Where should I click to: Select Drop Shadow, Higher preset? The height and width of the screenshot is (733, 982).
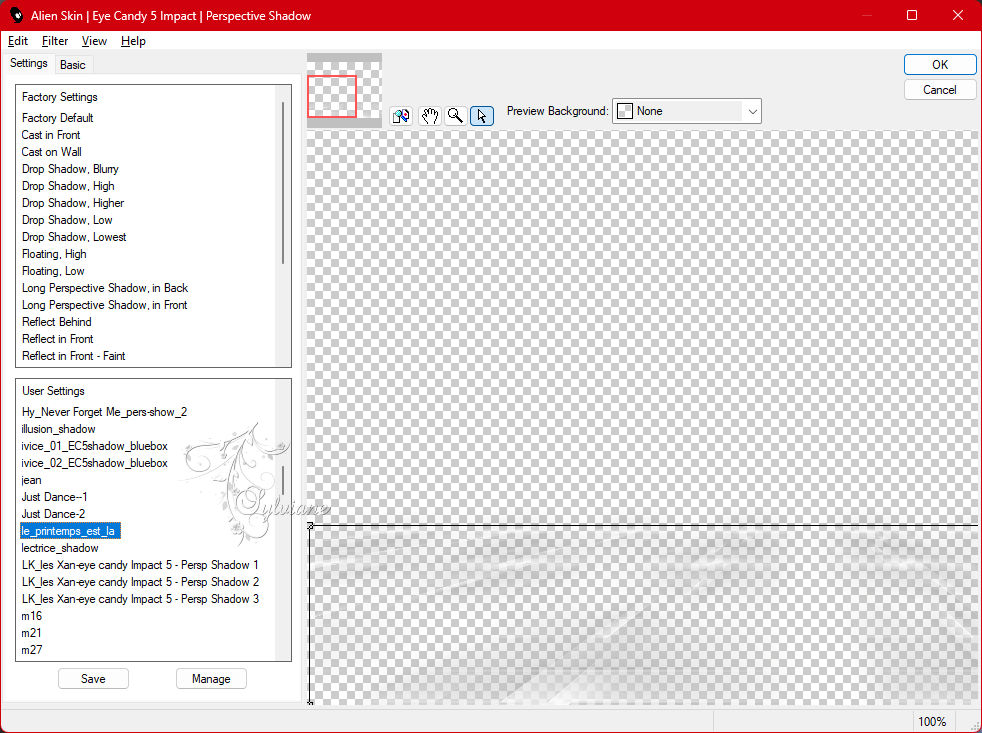point(73,202)
